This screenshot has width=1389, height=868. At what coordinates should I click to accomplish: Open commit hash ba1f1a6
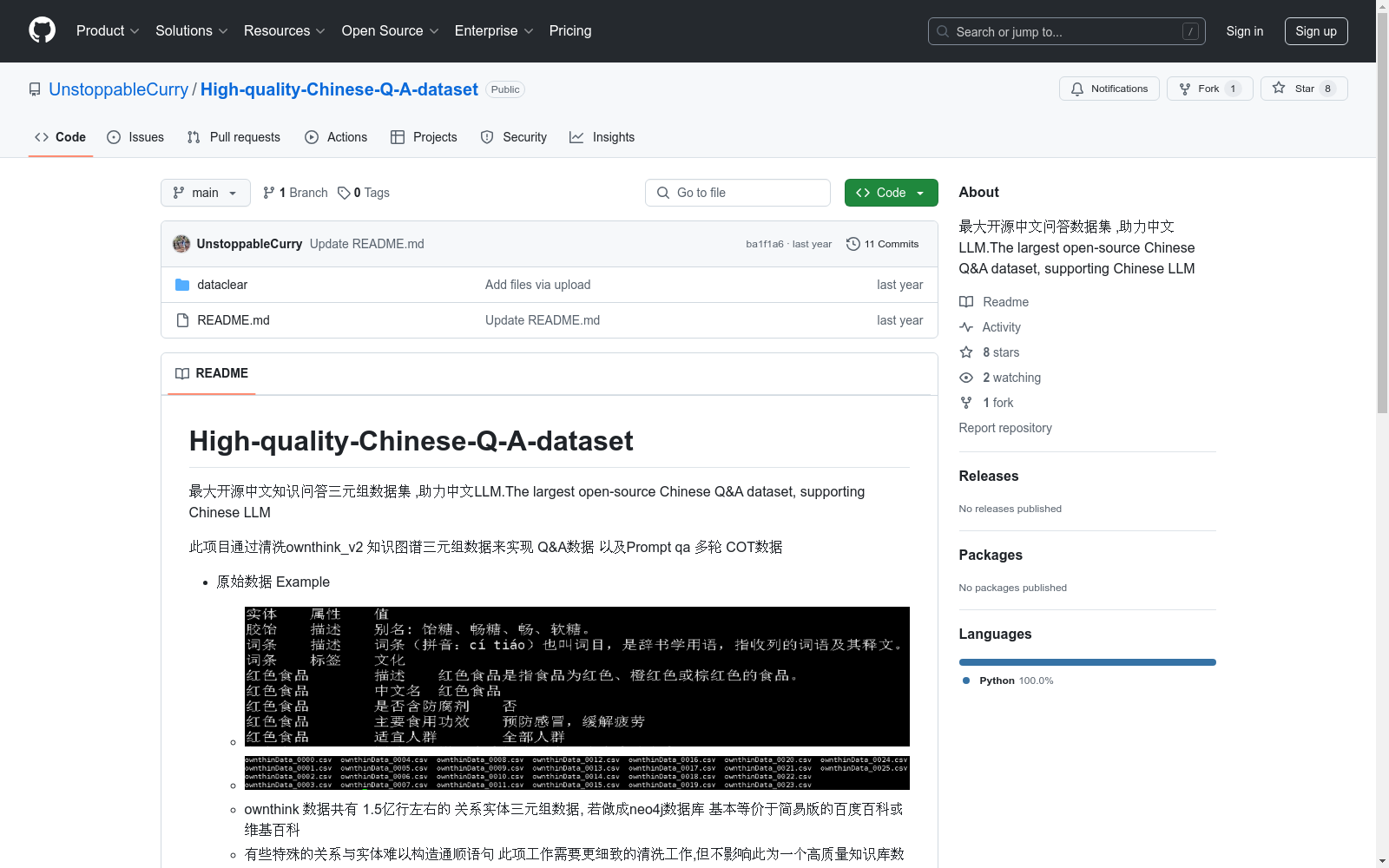point(765,244)
